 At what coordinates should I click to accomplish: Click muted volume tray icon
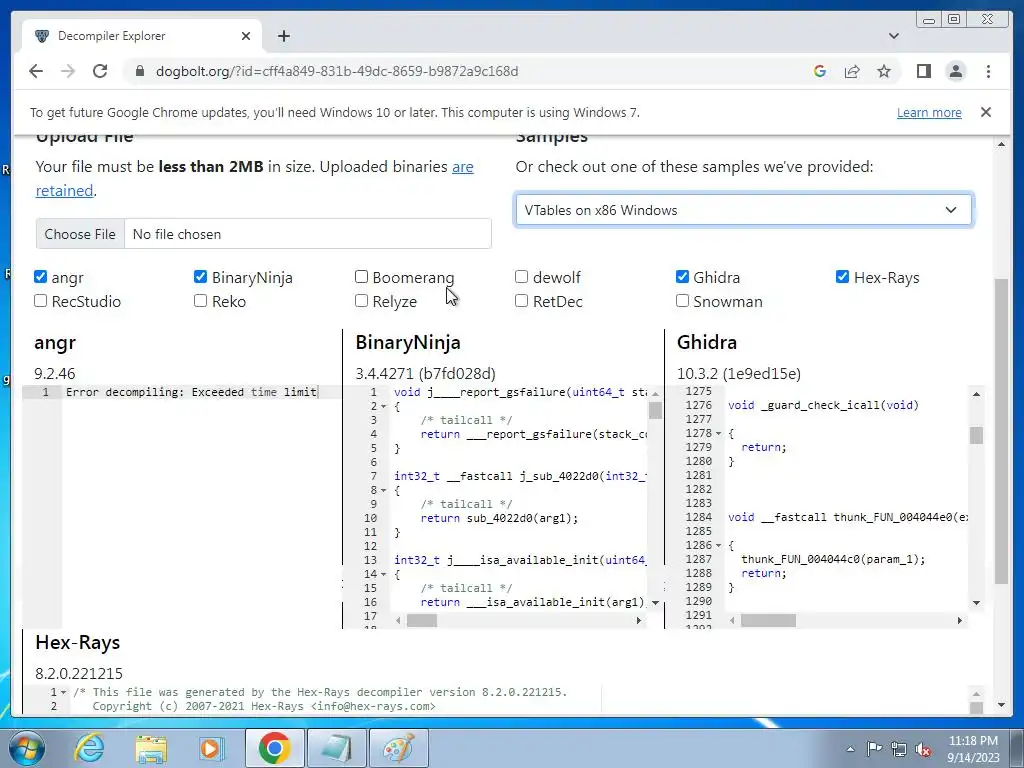pos(923,750)
